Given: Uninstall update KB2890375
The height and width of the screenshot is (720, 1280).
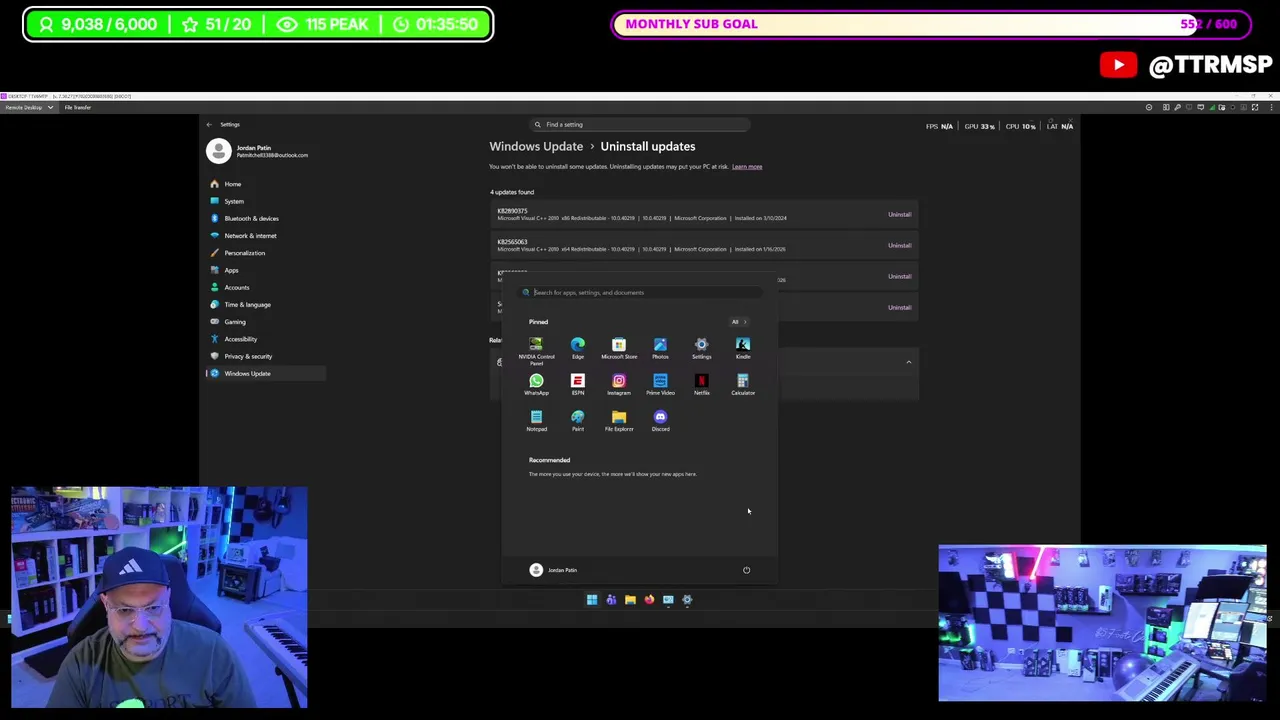Looking at the screenshot, I should (x=899, y=215).
